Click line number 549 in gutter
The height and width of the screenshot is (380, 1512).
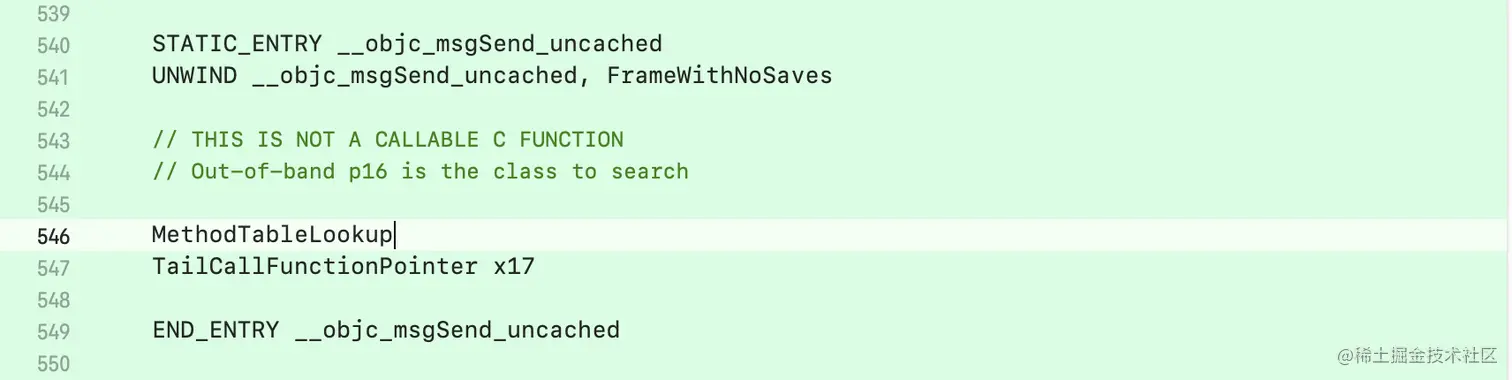(x=53, y=332)
